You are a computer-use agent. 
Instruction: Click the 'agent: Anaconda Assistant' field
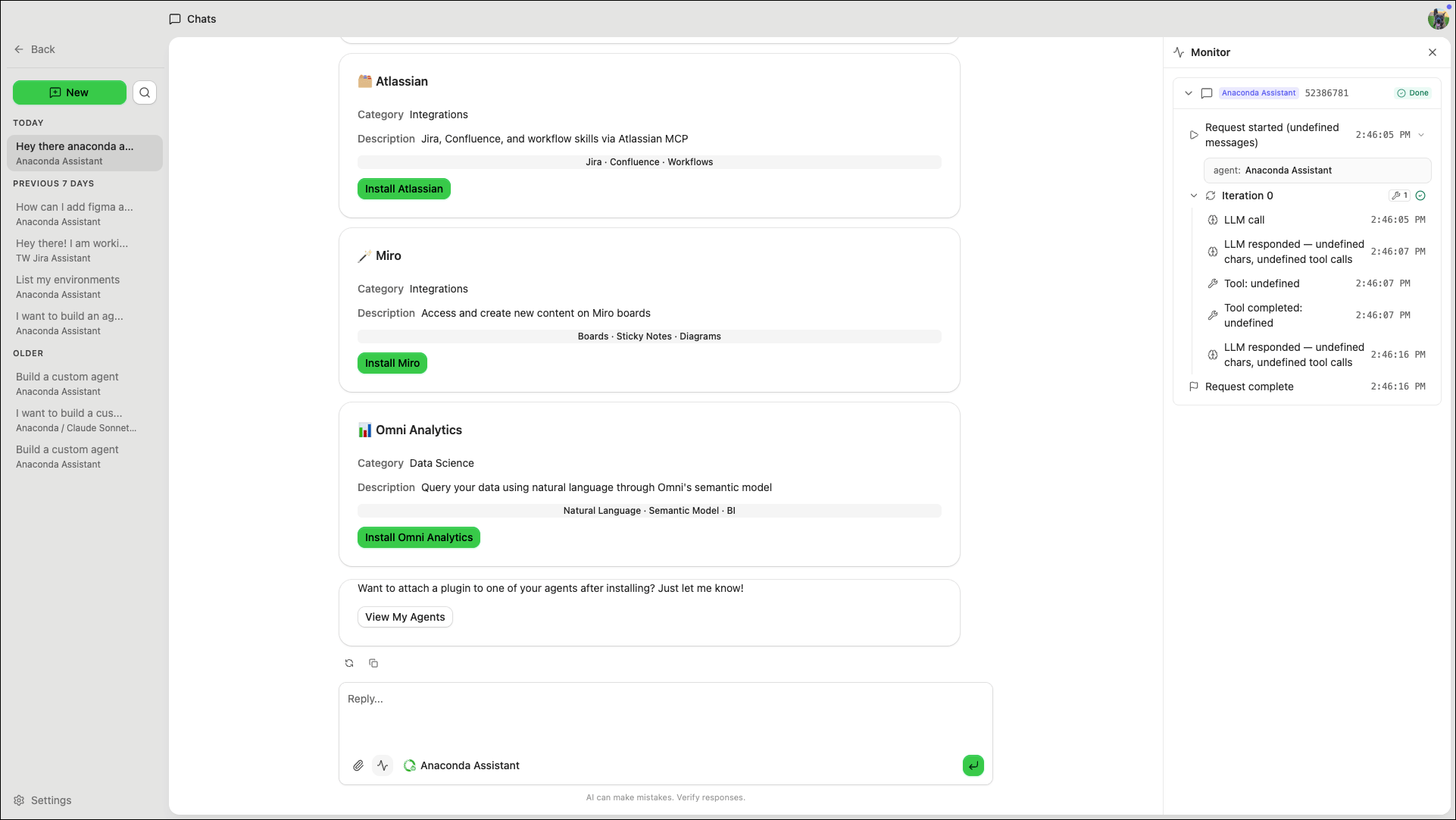(x=1317, y=171)
